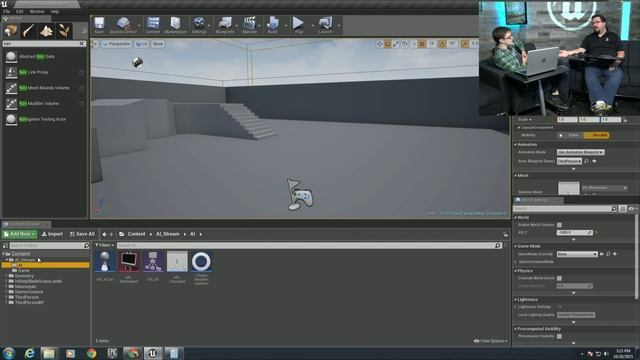Open the Edit menu
The height and width of the screenshot is (360, 640).
click(20, 11)
